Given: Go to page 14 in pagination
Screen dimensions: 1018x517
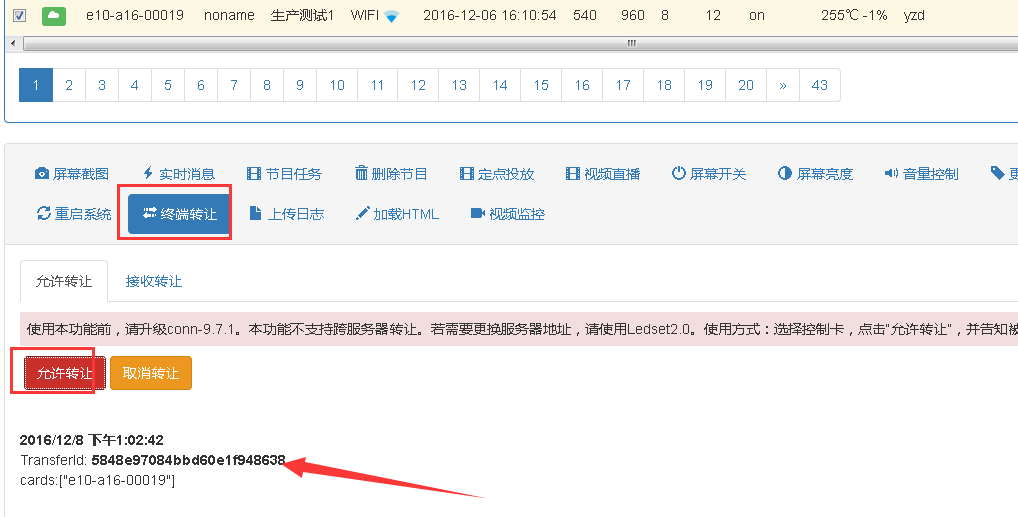Looking at the screenshot, I should 500,85.
